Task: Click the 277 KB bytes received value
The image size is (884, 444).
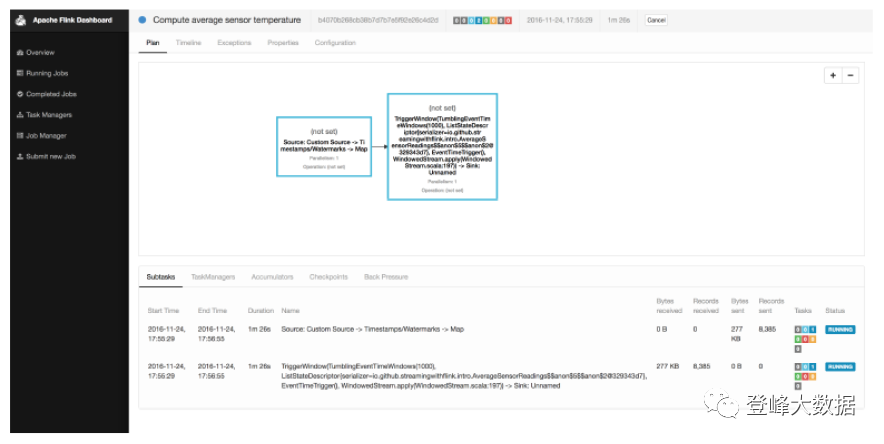Action: [x=668, y=366]
